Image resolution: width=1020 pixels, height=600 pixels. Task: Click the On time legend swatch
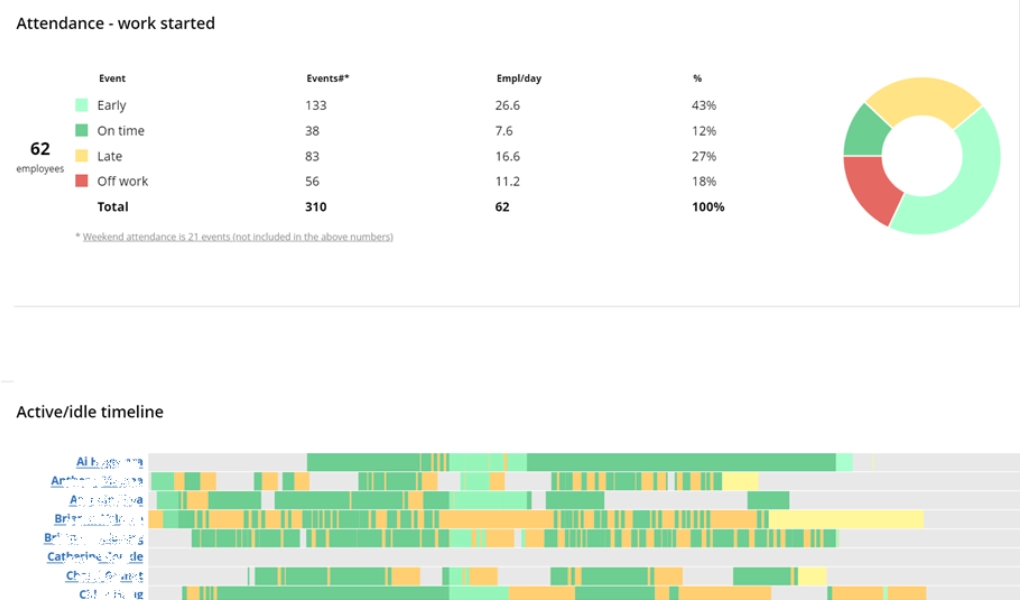click(x=82, y=130)
